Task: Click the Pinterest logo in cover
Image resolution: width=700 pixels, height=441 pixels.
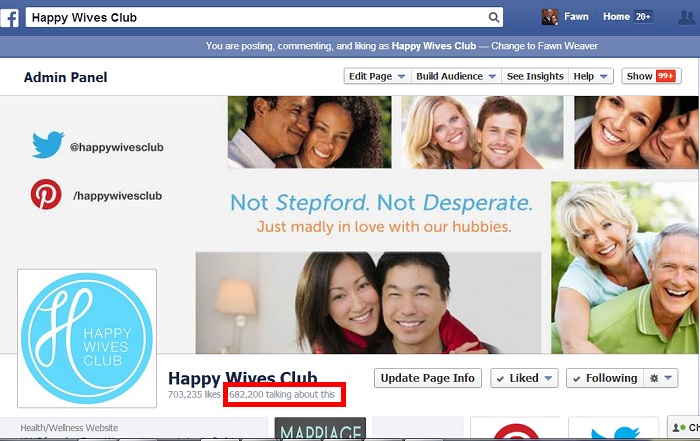Action: (46, 194)
